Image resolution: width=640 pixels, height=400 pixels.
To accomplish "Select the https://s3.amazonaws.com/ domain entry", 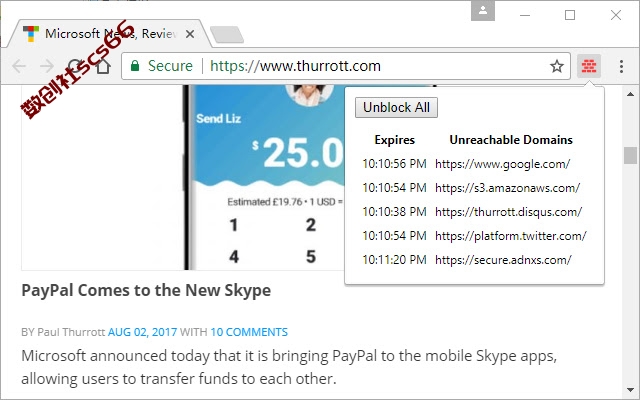I will (507, 188).
